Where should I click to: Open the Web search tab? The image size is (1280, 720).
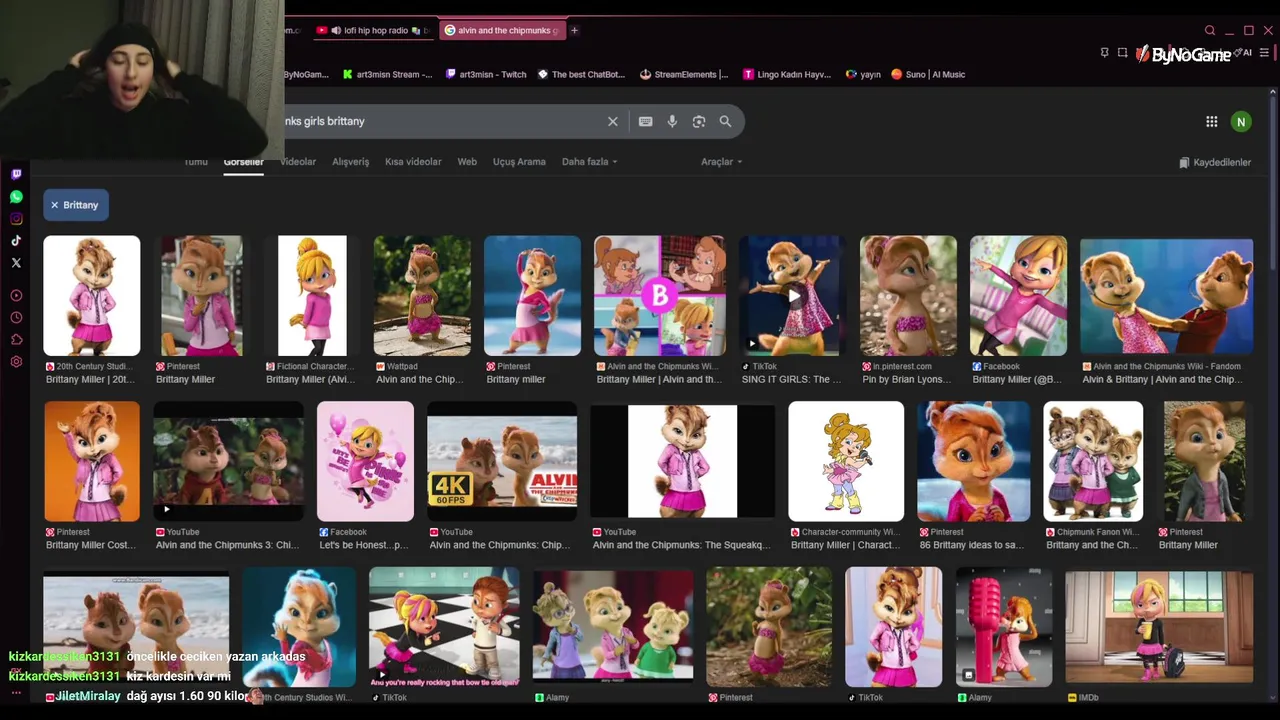[467, 162]
